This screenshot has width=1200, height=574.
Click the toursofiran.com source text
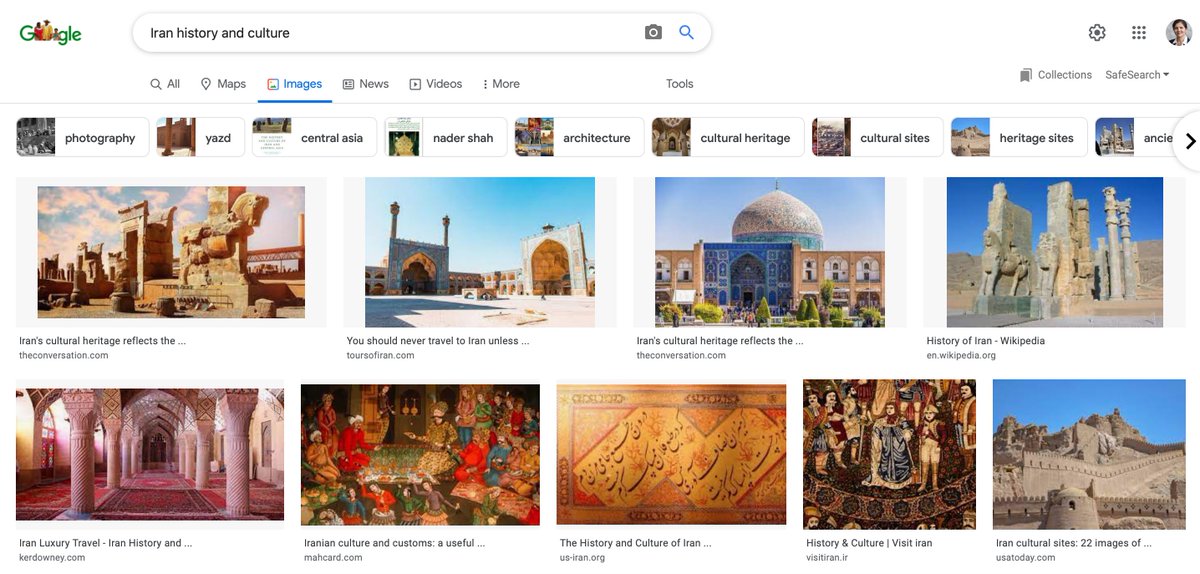coord(381,356)
